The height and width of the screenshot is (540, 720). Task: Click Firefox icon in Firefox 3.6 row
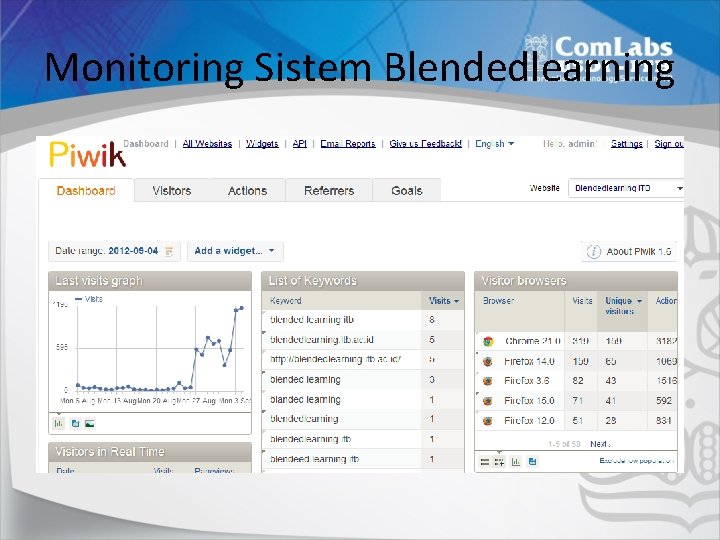click(x=488, y=381)
